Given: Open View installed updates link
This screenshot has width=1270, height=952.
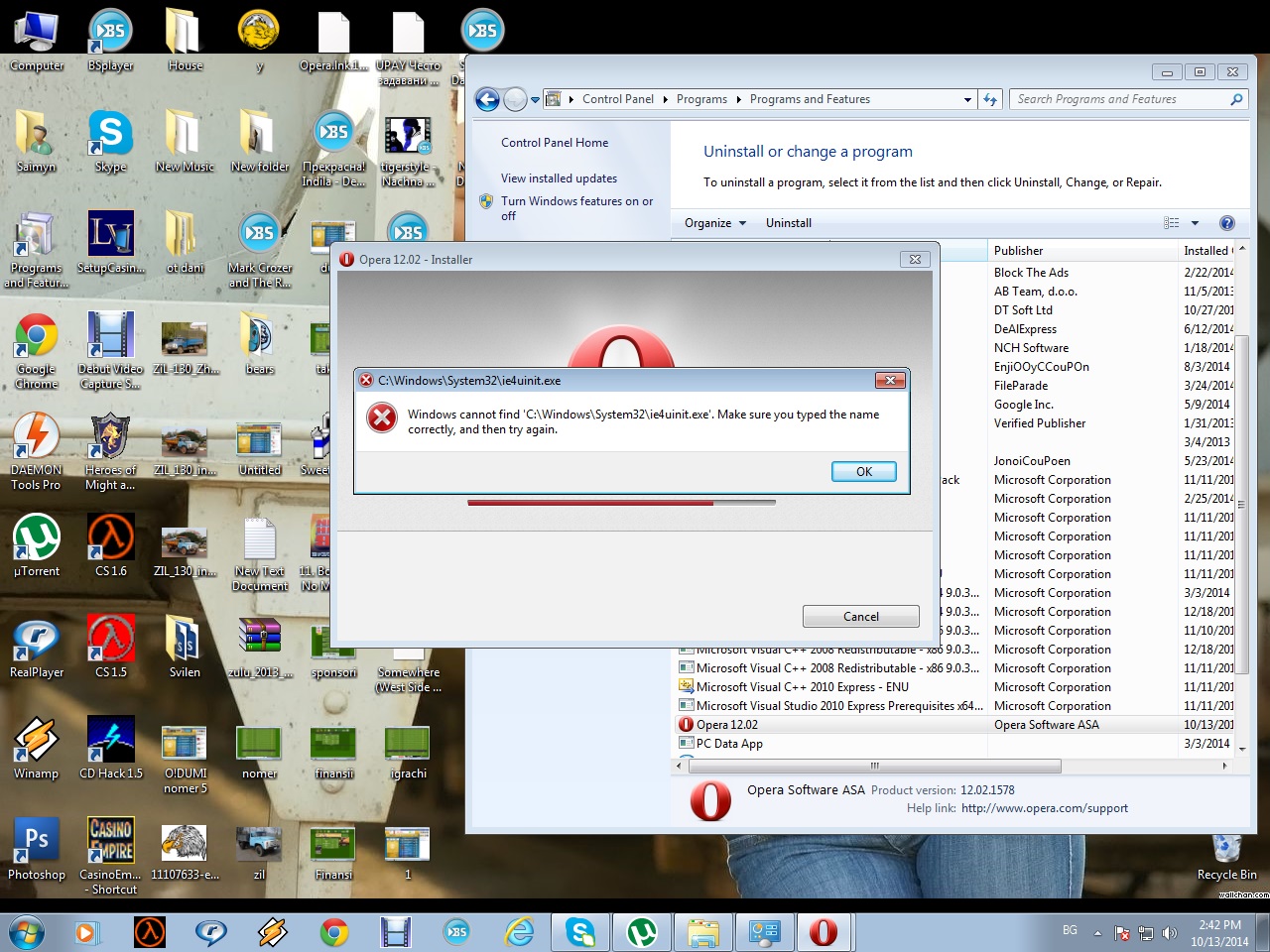Looking at the screenshot, I should pos(559,178).
